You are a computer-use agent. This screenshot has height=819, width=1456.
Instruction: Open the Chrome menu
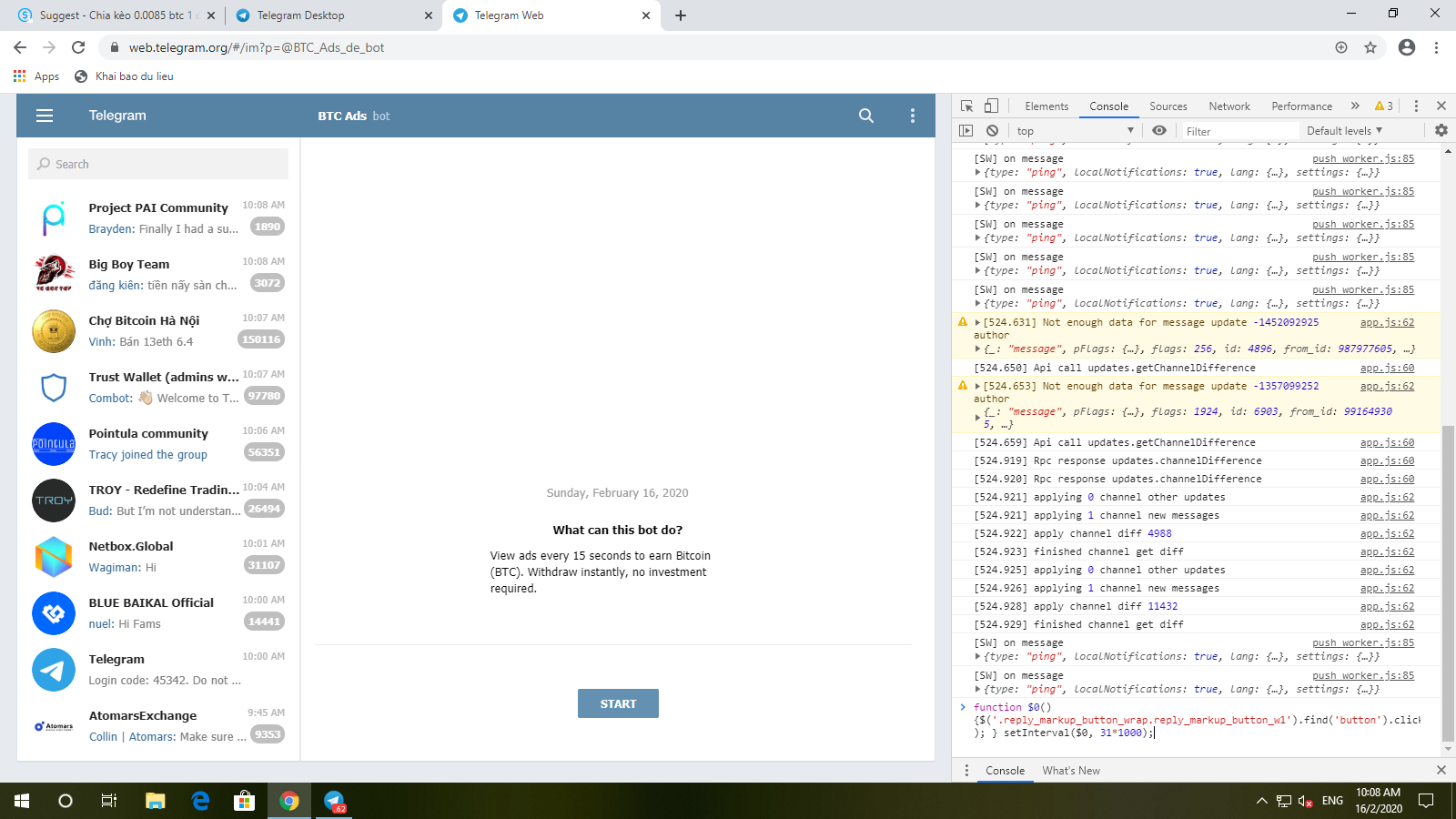[1437, 47]
